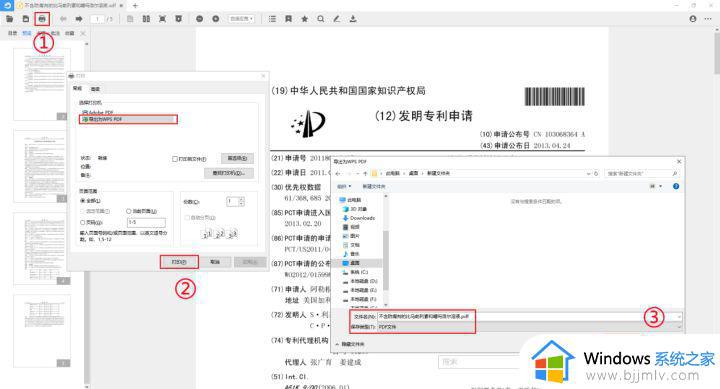
Task: Open the first page thumbnail
Action: click(x=42, y=84)
